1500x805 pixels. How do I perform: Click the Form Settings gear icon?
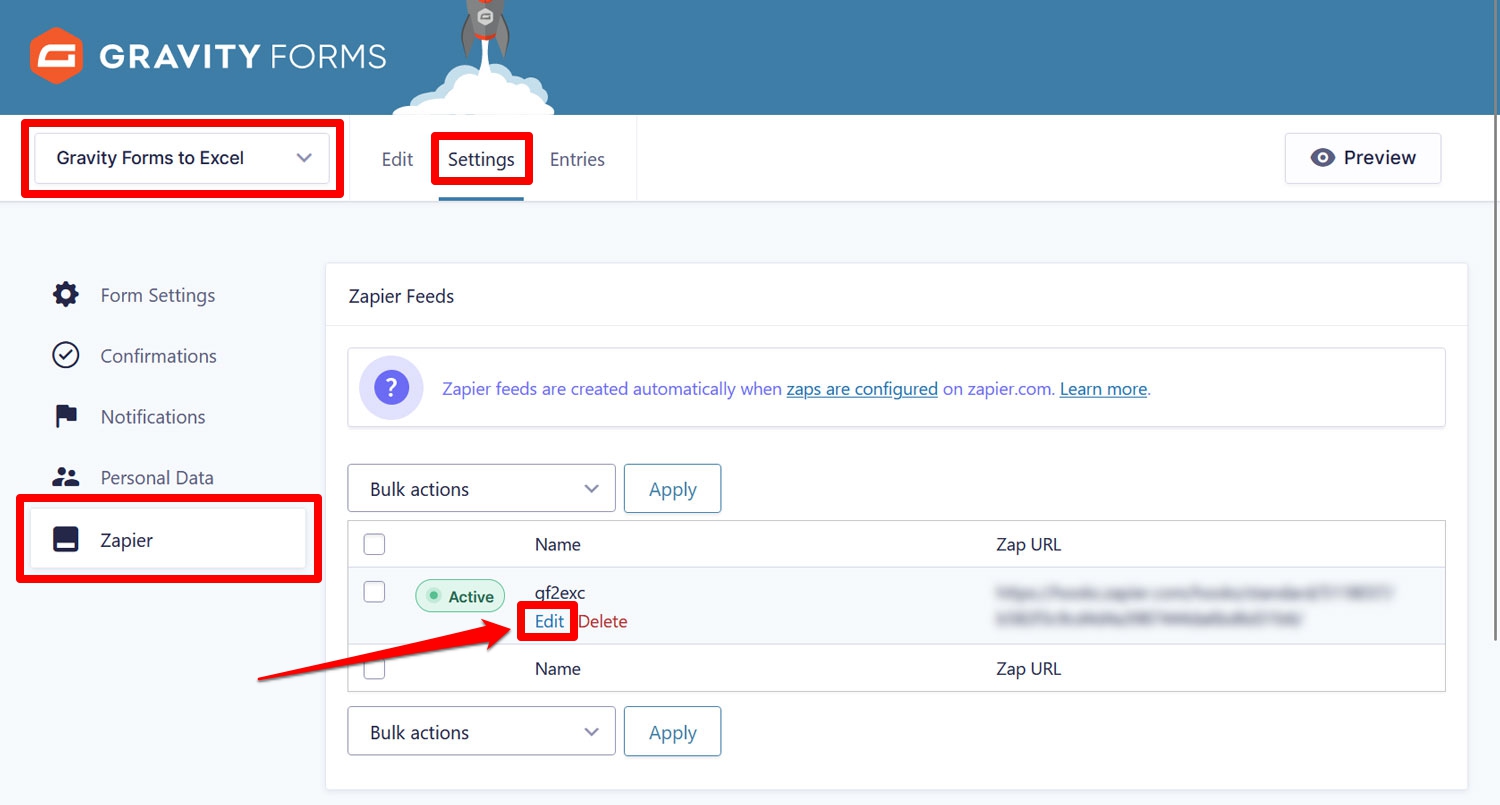[66, 295]
